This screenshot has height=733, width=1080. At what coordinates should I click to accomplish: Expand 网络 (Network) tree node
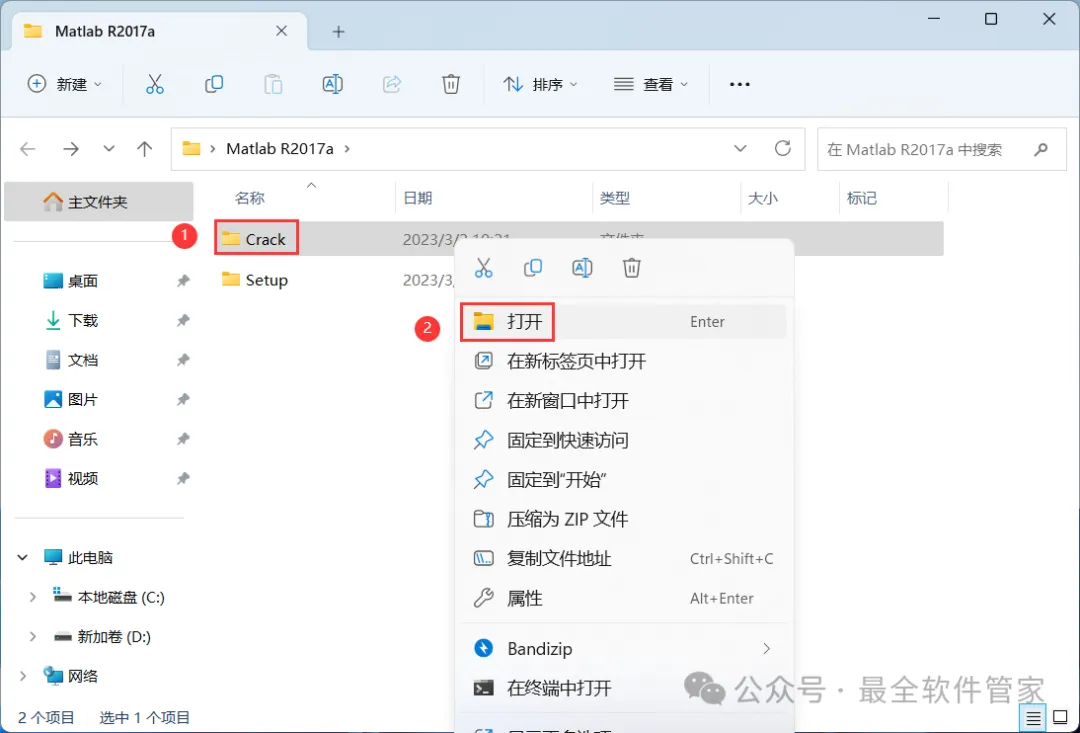tap(23, 676)
